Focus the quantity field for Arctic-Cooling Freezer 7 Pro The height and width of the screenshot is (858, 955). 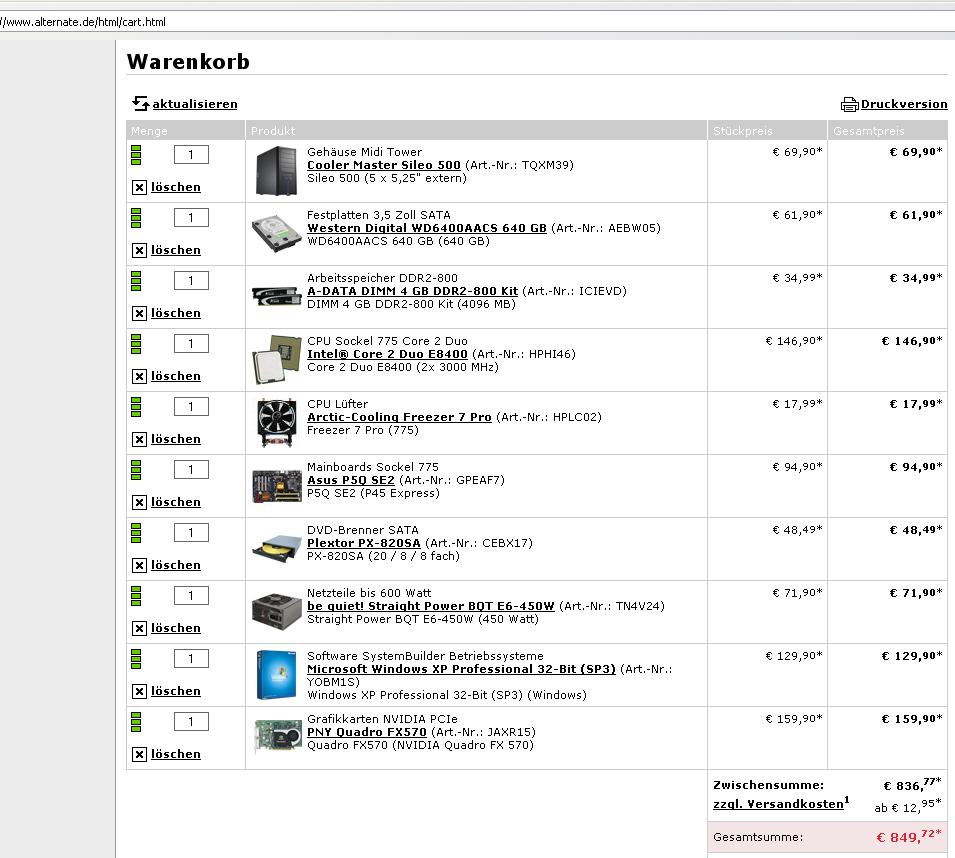(x=191, y=407)
